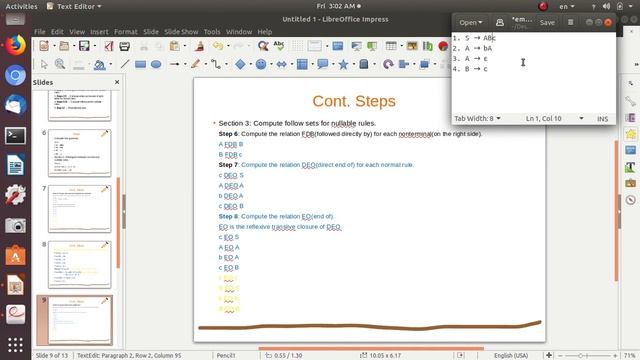Click the Open folder icon in Impress toolbar

pos(64,46)
